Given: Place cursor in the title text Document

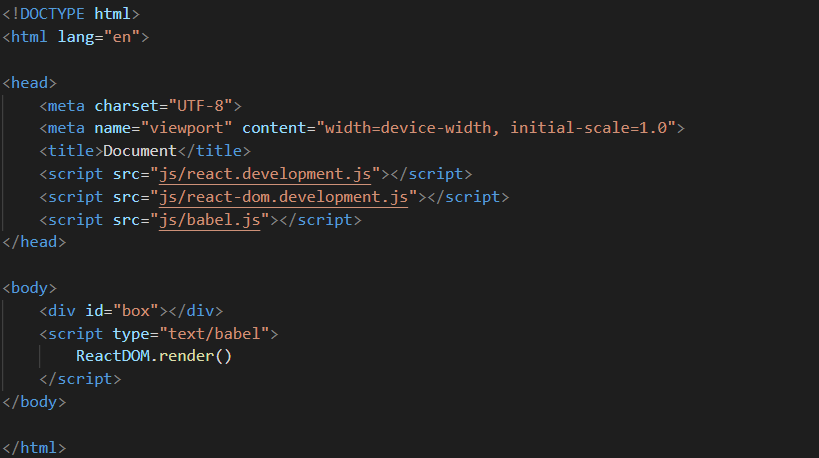Looking at the screenshot, I should pyautogui.click(x=140, y=151).
